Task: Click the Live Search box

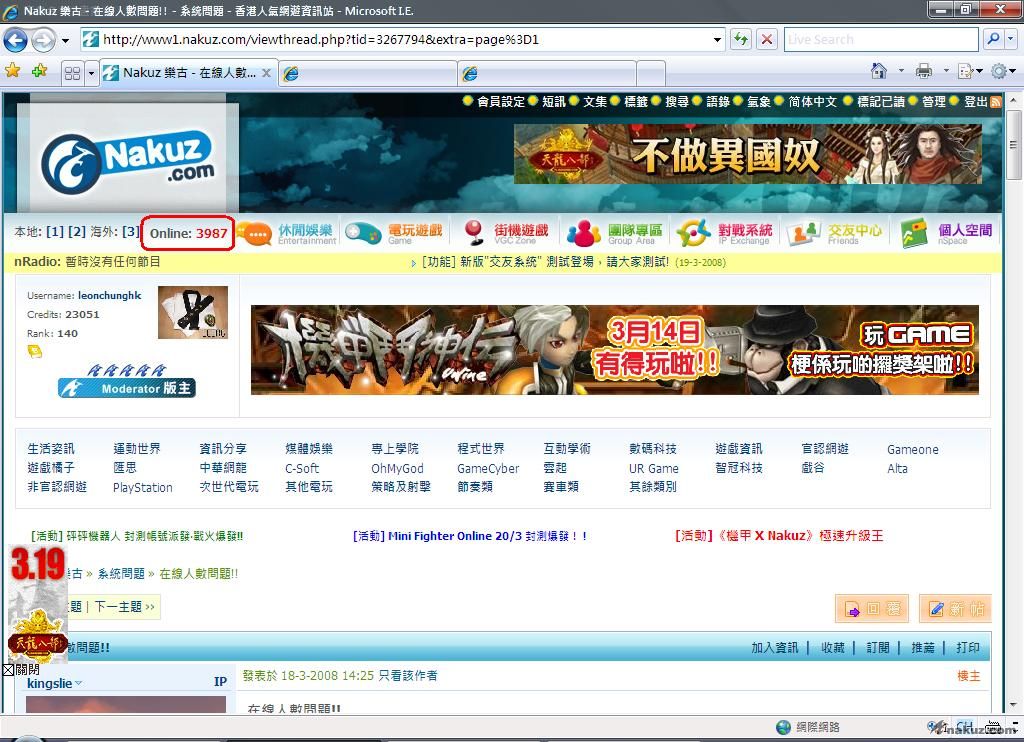Action: [x=882, y=40]
